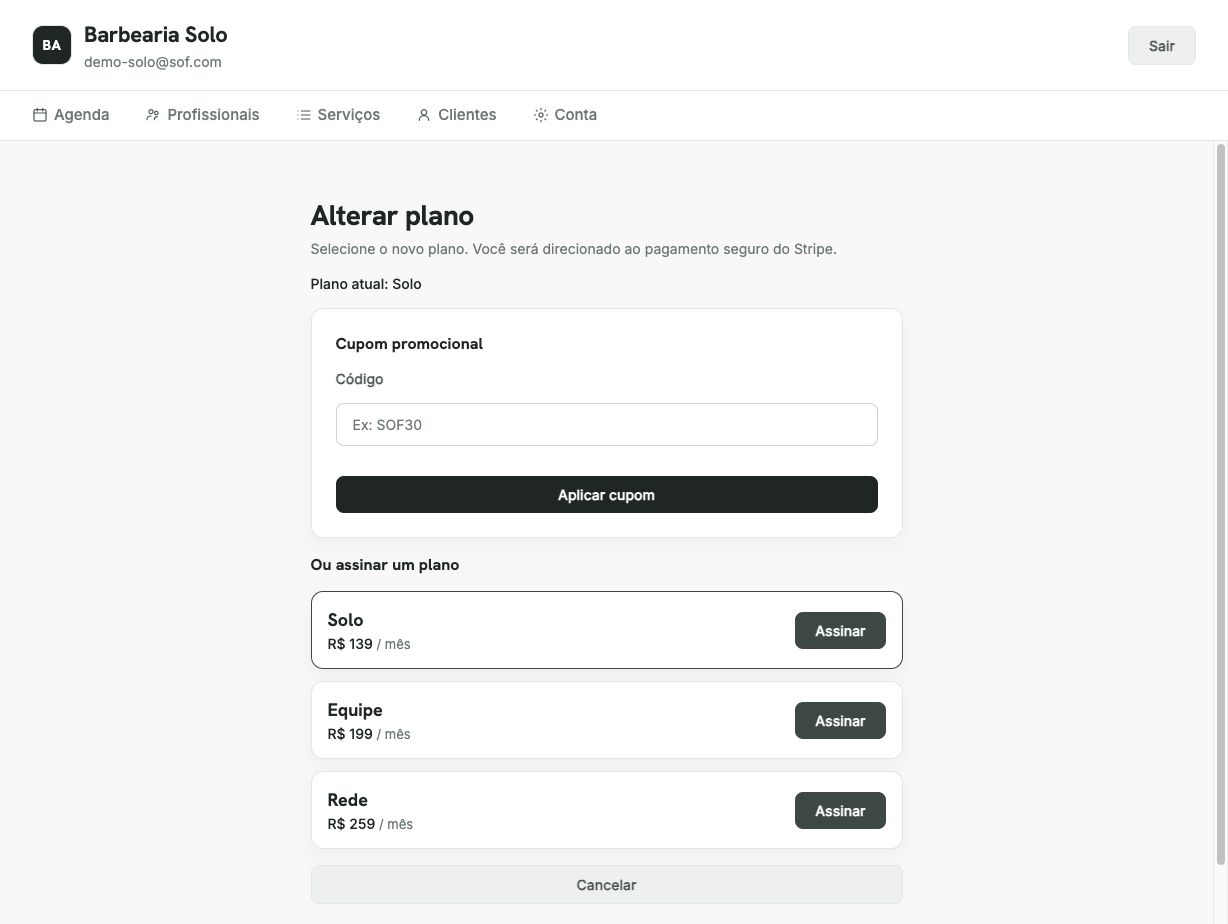Open the Clientes tab
This screenshot has height=924, width=1228.
click(x=457, y=115)
